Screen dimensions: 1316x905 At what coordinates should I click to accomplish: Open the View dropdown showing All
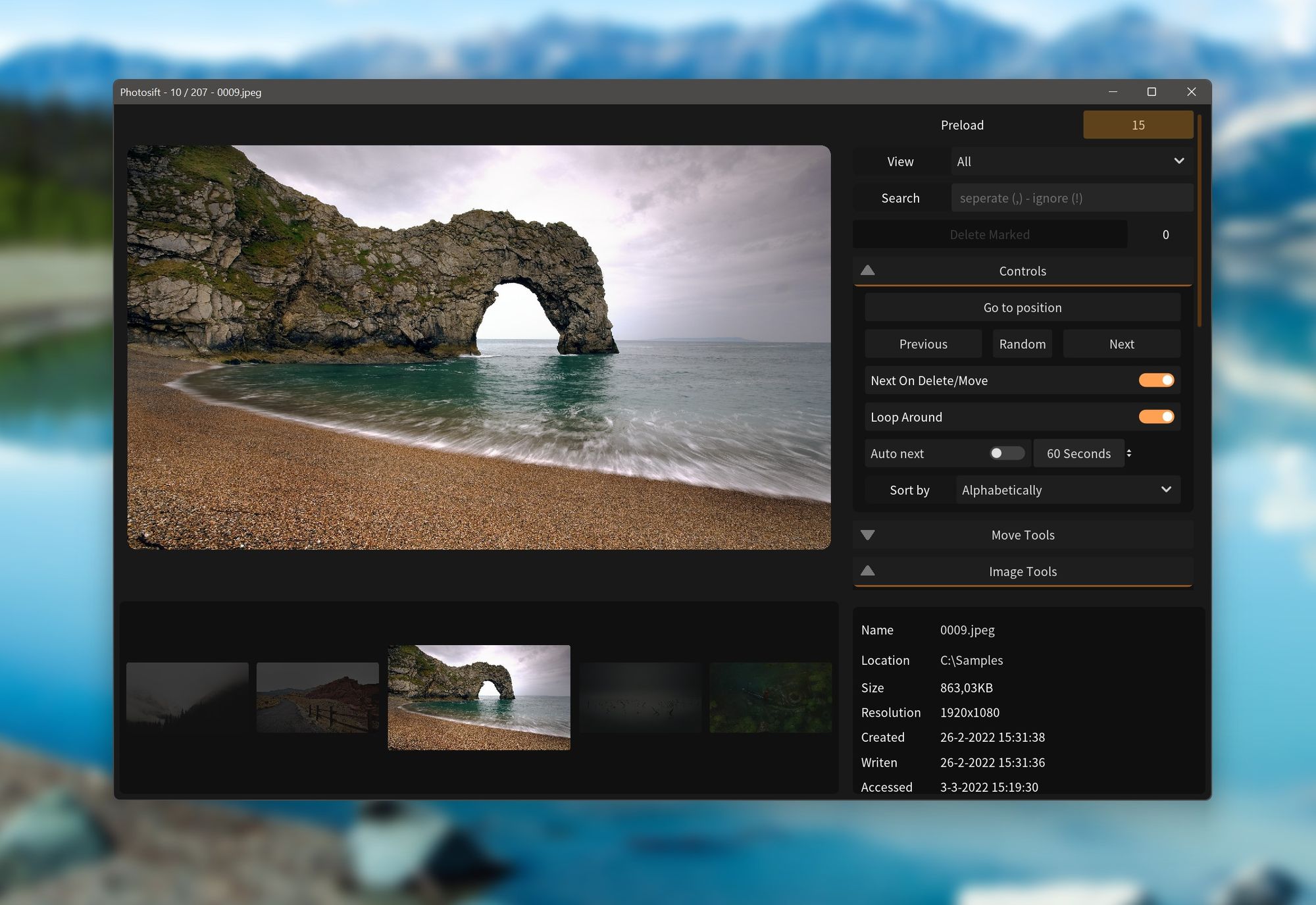click(x=1072, y=161)
